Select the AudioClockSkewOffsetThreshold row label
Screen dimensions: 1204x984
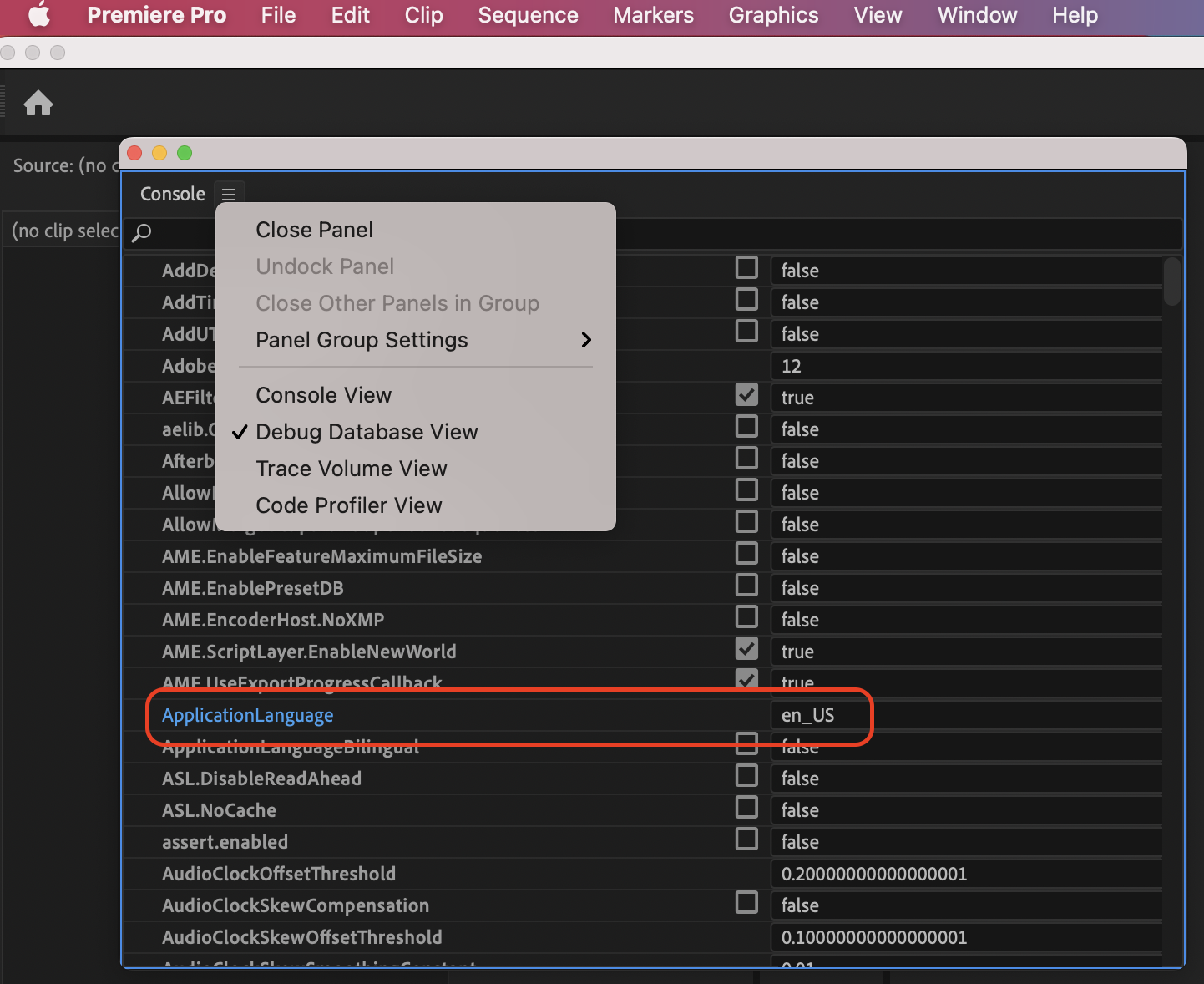click(302, 937)
